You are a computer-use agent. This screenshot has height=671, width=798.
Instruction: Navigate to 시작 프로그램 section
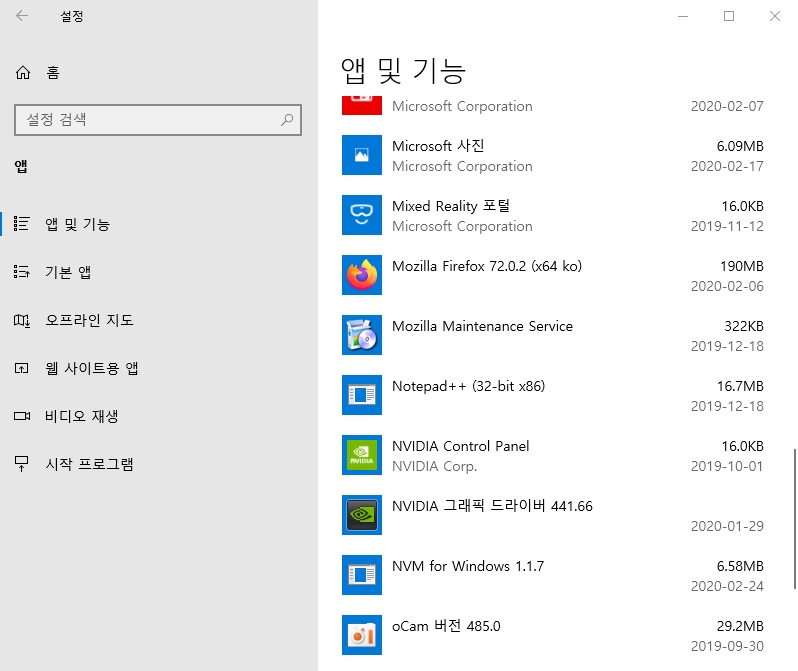point(88,465)
